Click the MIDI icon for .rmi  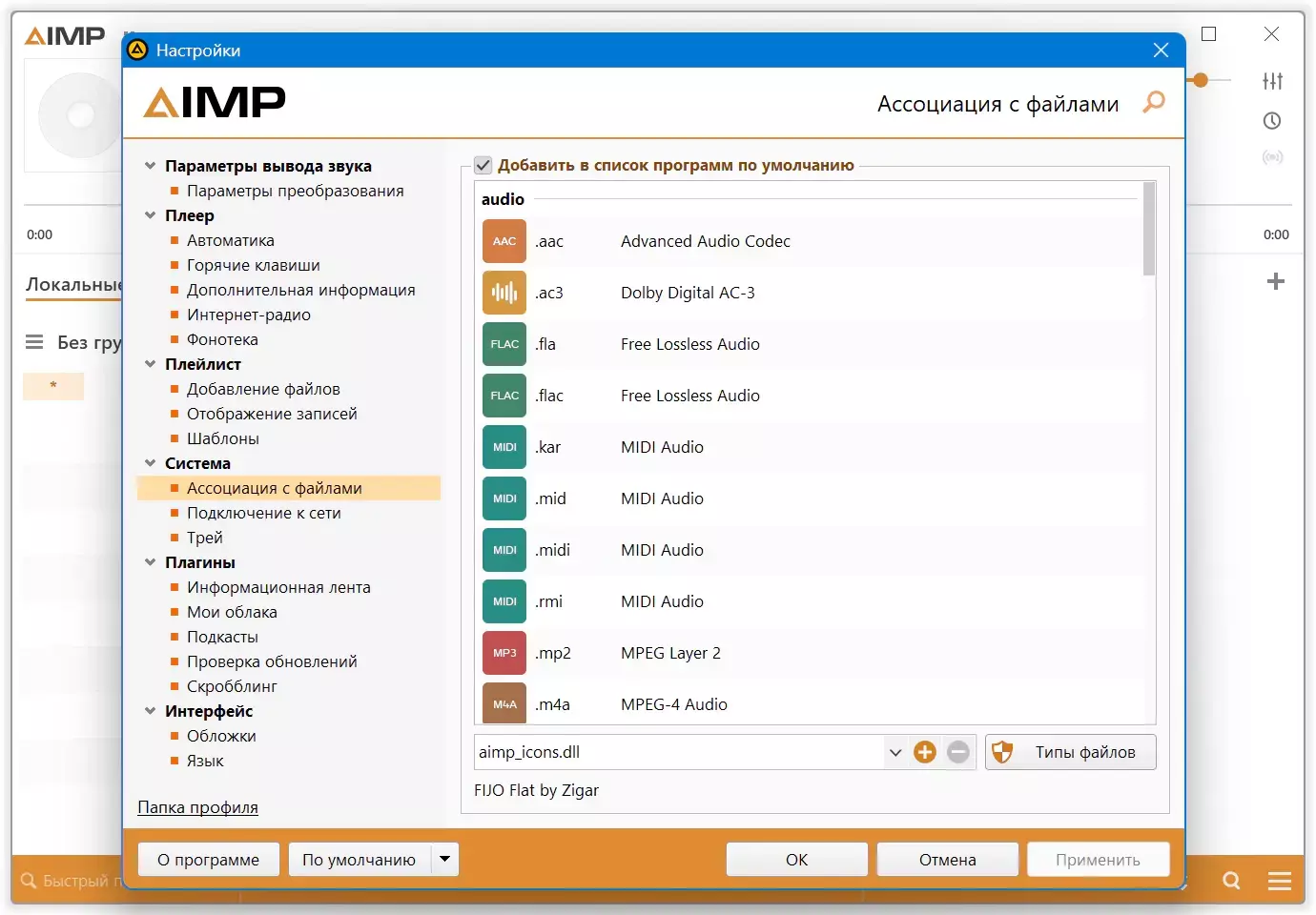coord(504,601)
